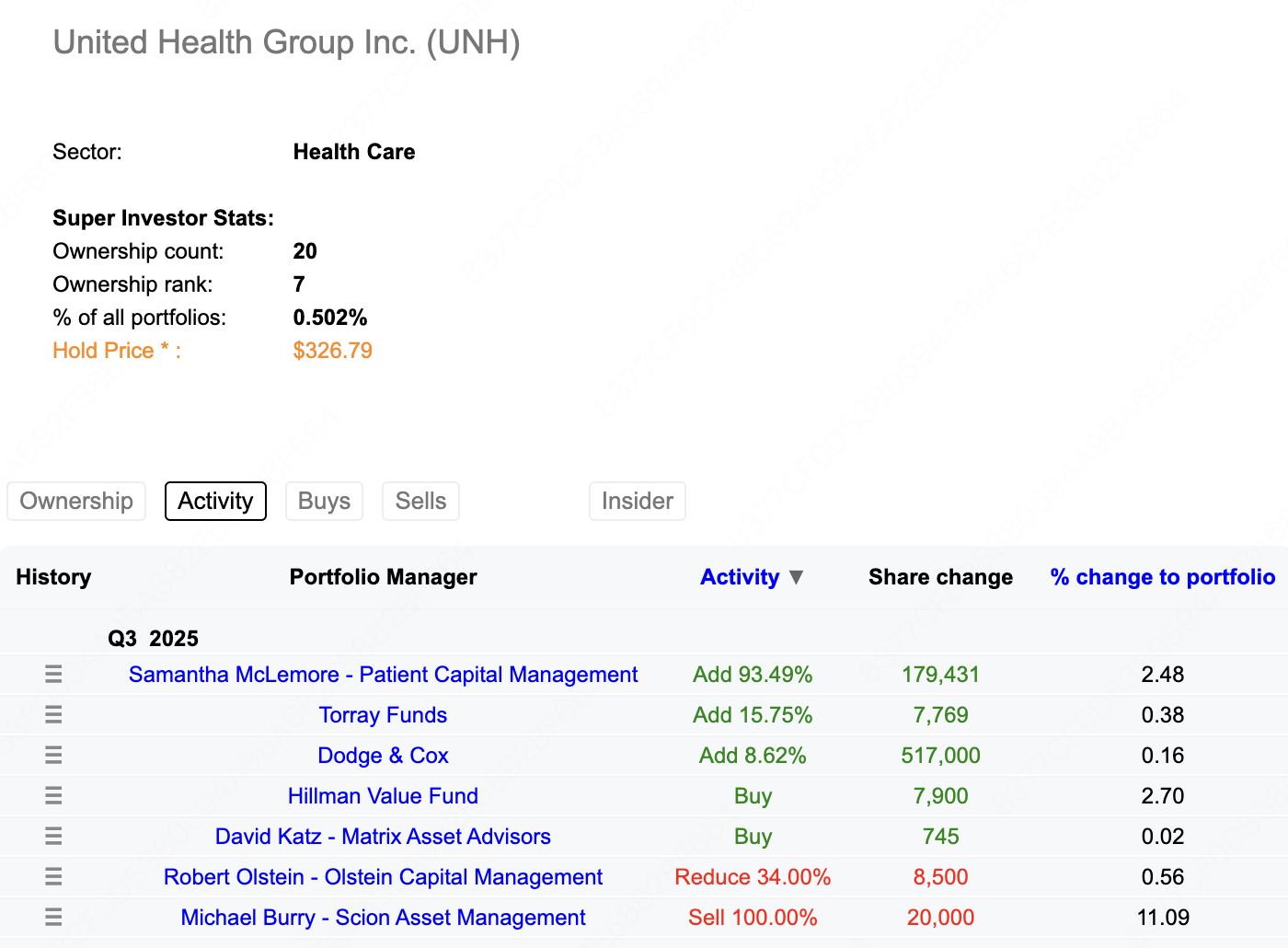Image resolution: width=1288 pixels, height=948 pixels.
Task: Click history icon beside Robert Olstein
Action: pyautogui.click(x=53, y=877)
